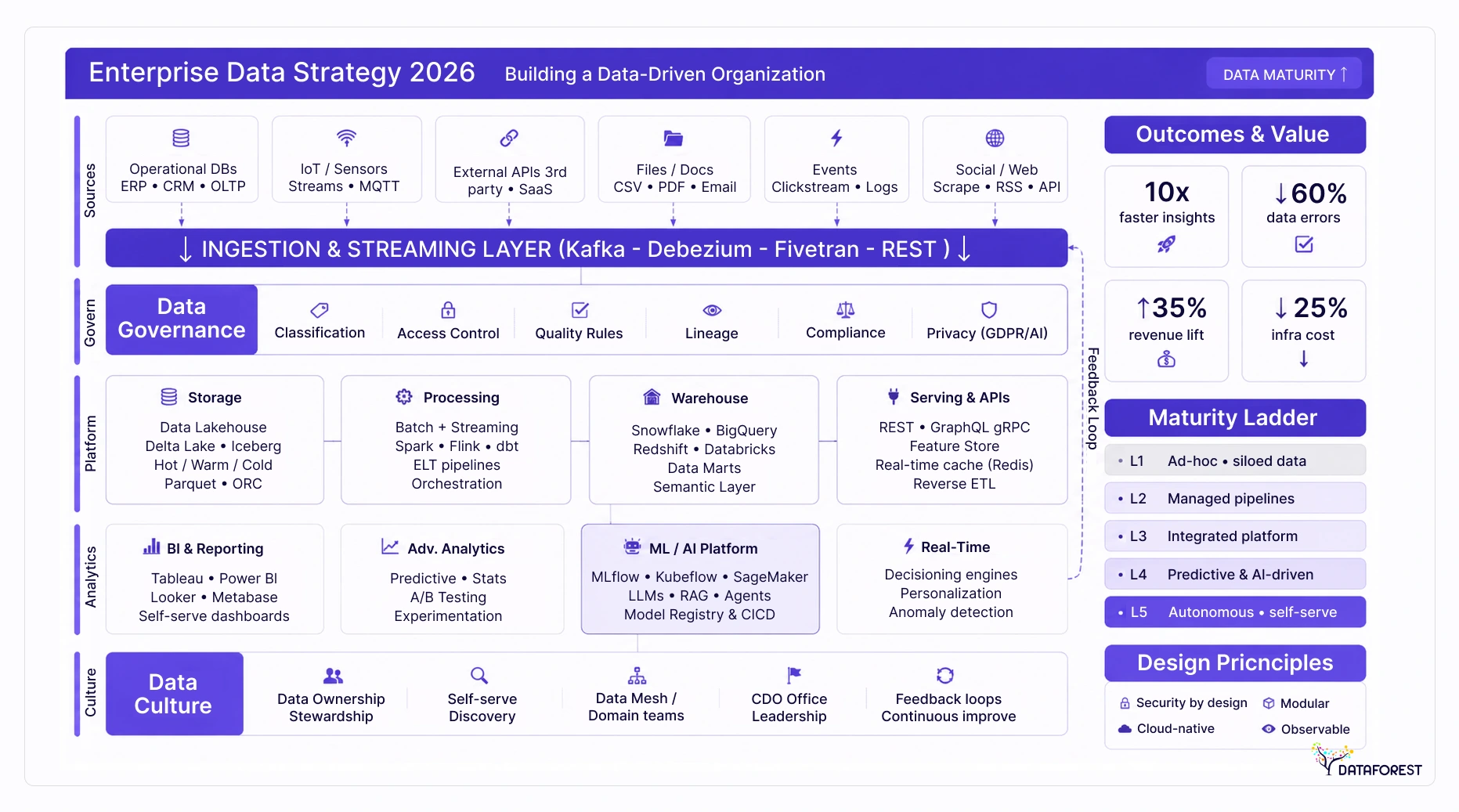The width and height of the screenshot is (1459, 812).
Task: Click the down arrow under infra cost
Action: point(1304,359)
